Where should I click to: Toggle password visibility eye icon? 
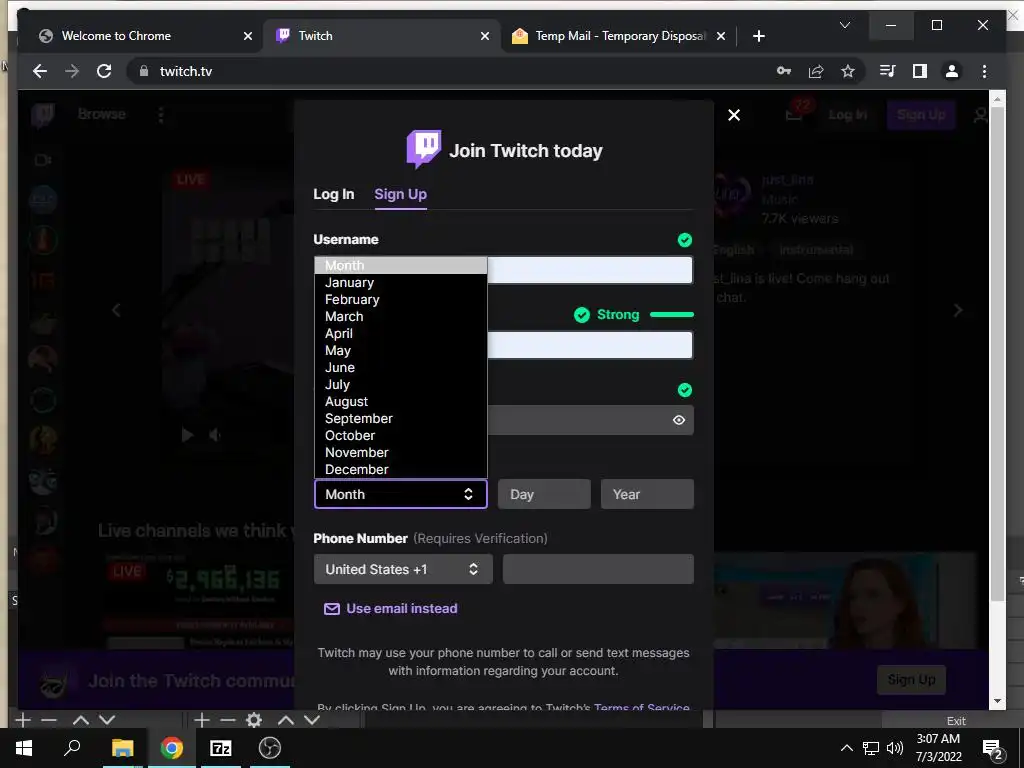tap(679, 420)
